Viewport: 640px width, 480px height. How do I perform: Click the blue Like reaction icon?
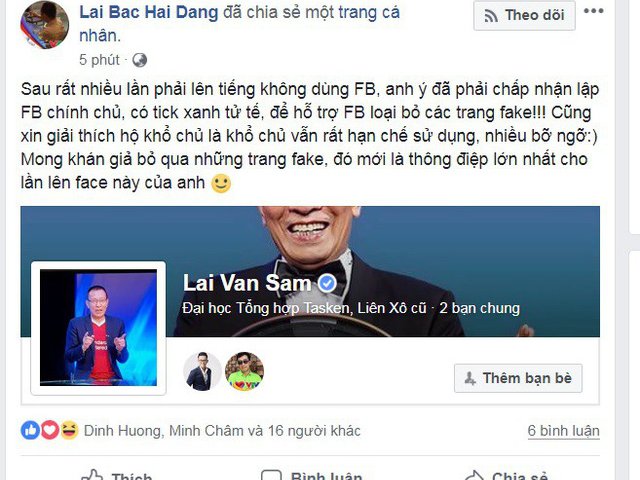[30, 430]
